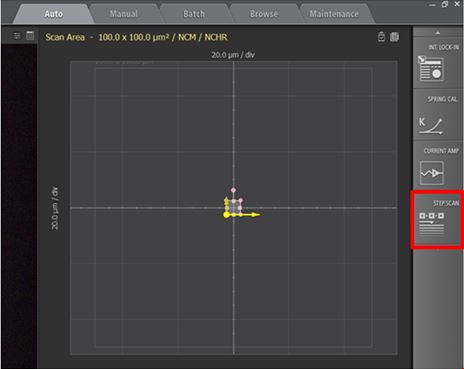Viewport: 464px width, 369px height.
Task: Click the Scan Area 100.0 x 100.0 µm² title
Action: tap(136, 37)
